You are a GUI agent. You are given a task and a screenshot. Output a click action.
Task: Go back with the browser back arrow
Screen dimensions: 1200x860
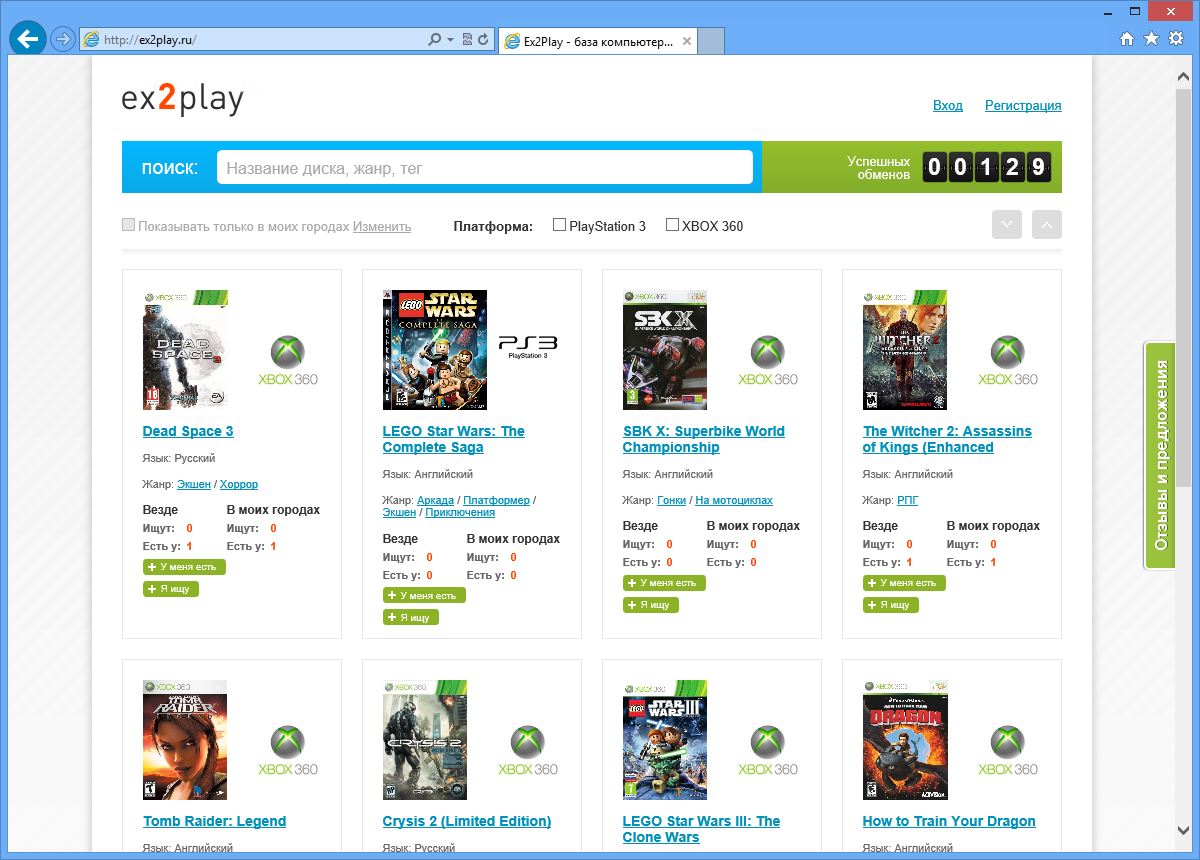28,39
